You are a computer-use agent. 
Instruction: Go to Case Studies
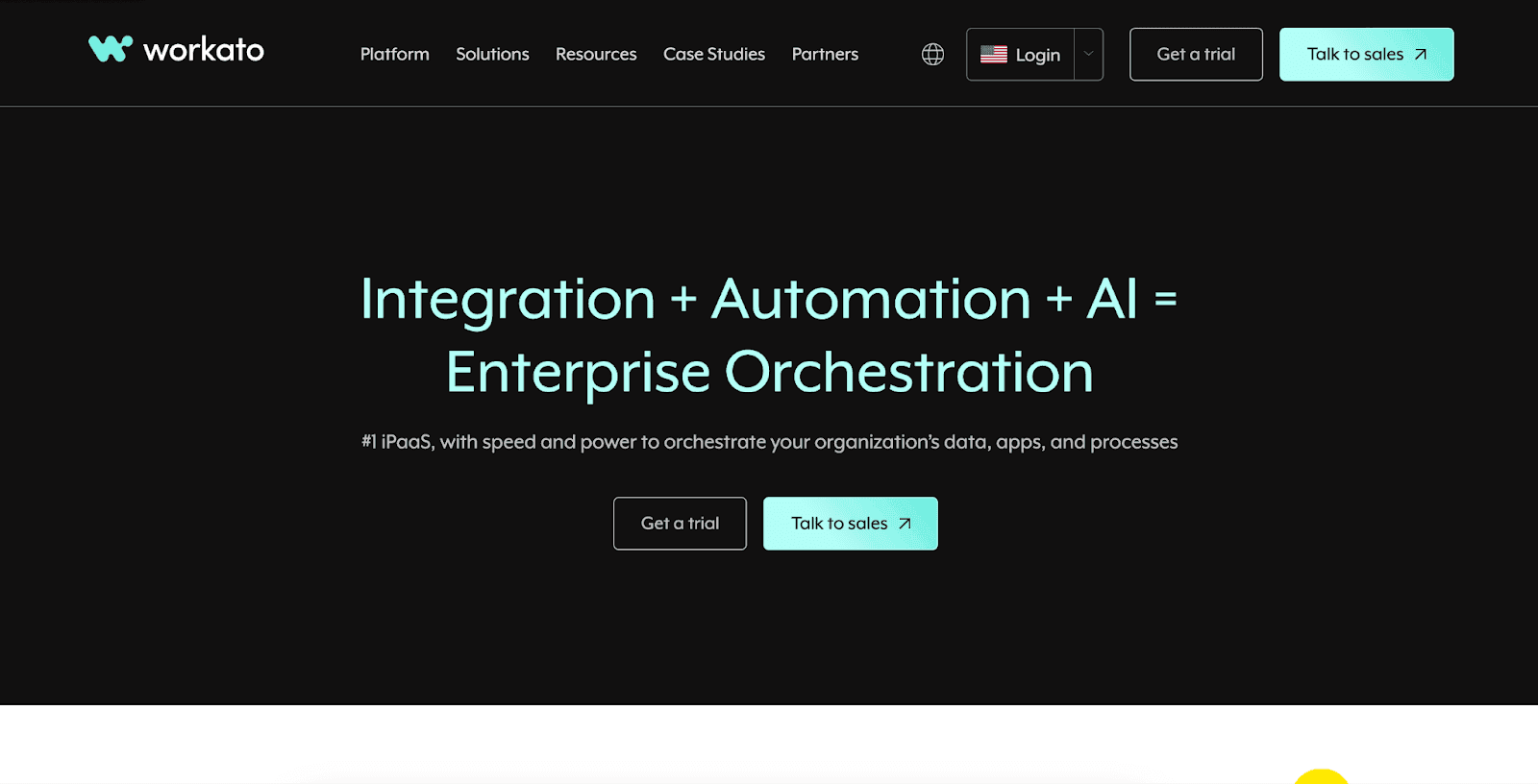(x=714, y=55)
